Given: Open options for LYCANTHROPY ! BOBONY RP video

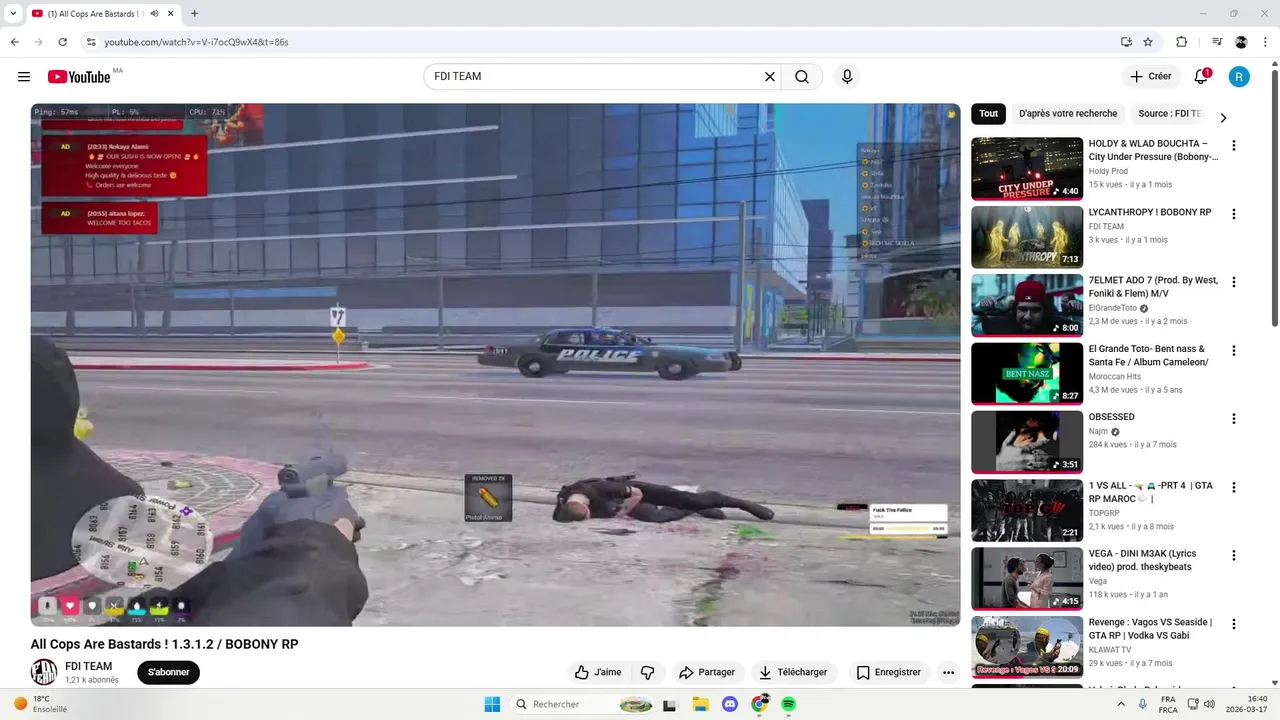Looking at the screenshot, I should click(1233, 214).
